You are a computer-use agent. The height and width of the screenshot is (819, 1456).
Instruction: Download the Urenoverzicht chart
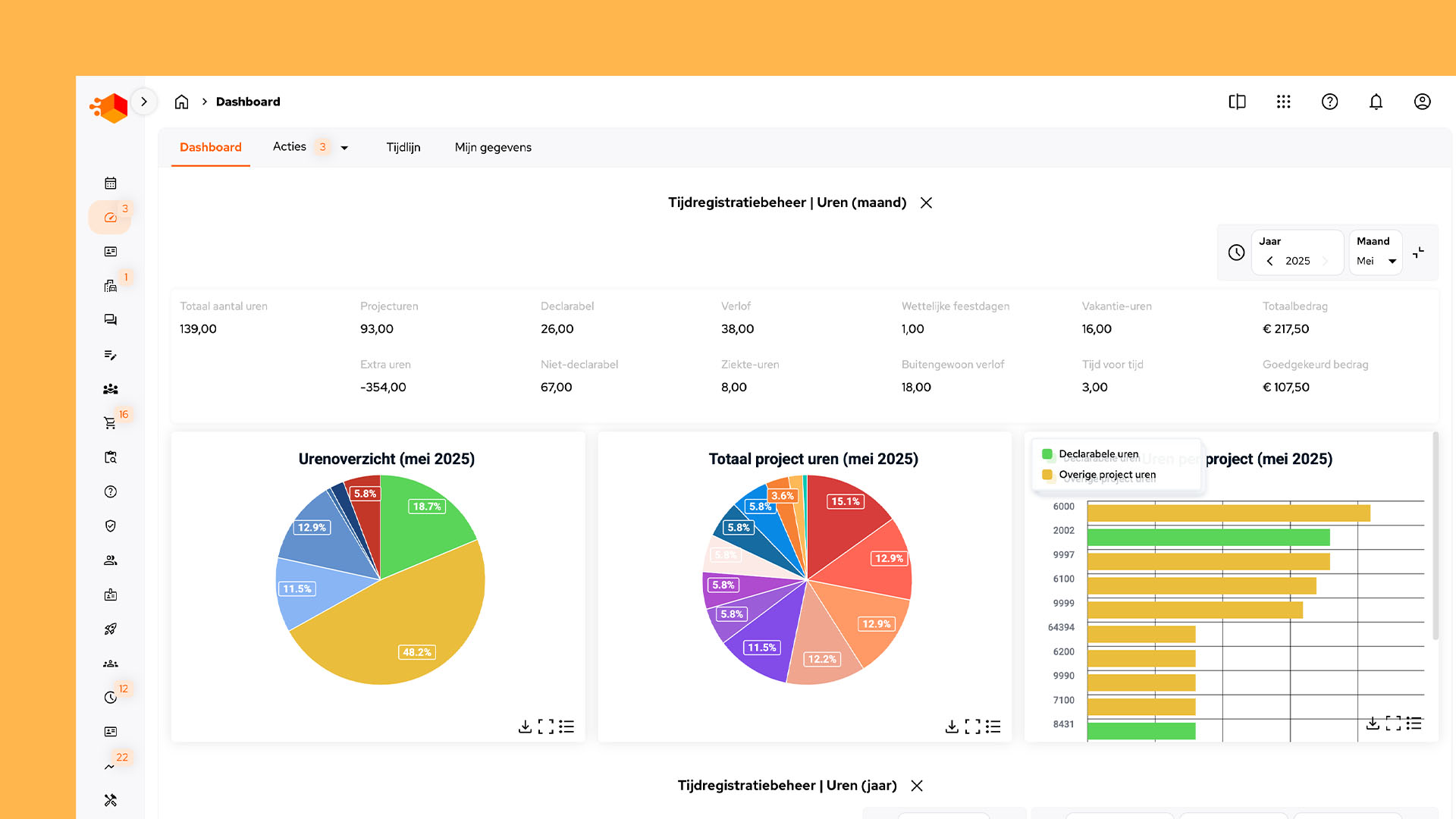[x=525, y=726]
